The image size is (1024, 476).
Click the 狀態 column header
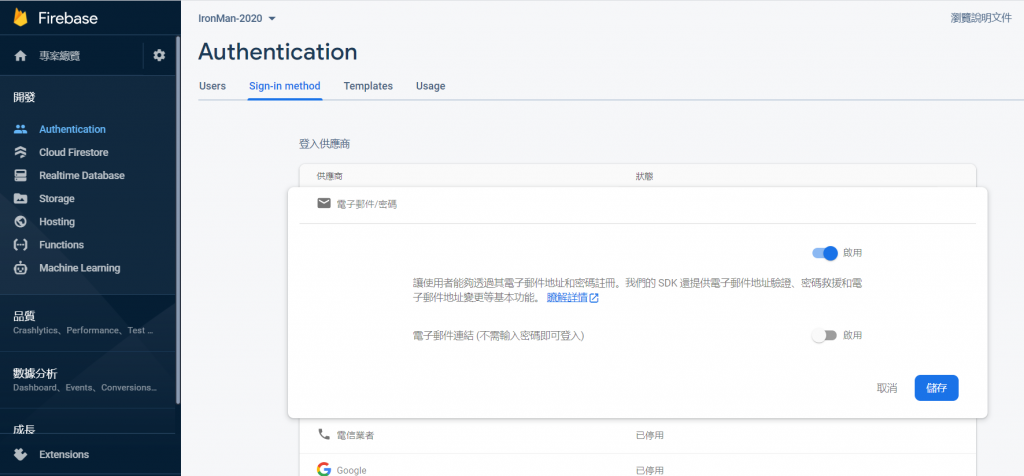(x=645, y=176)
